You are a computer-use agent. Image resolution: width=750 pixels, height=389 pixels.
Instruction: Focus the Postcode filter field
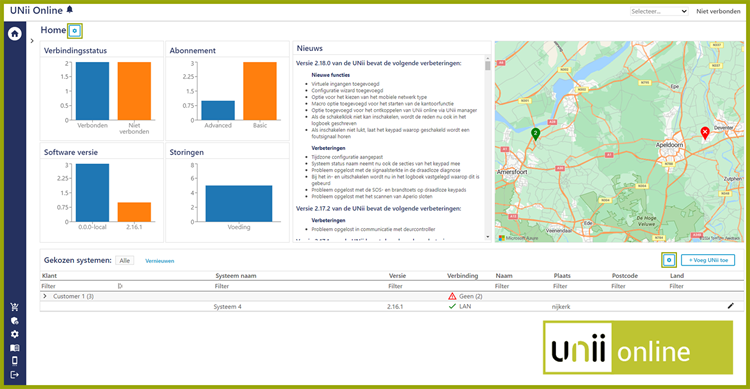click(x=639, y=286)
